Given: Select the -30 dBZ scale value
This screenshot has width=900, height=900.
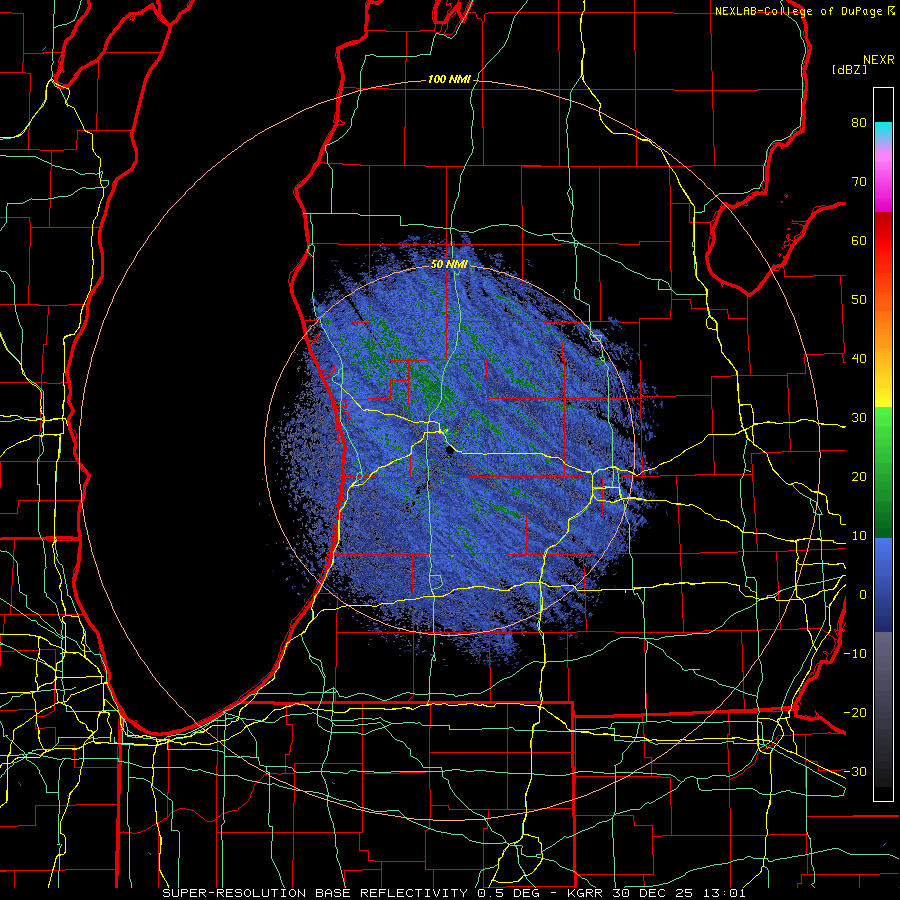Looking at the screenshot, I should (855, 772).
